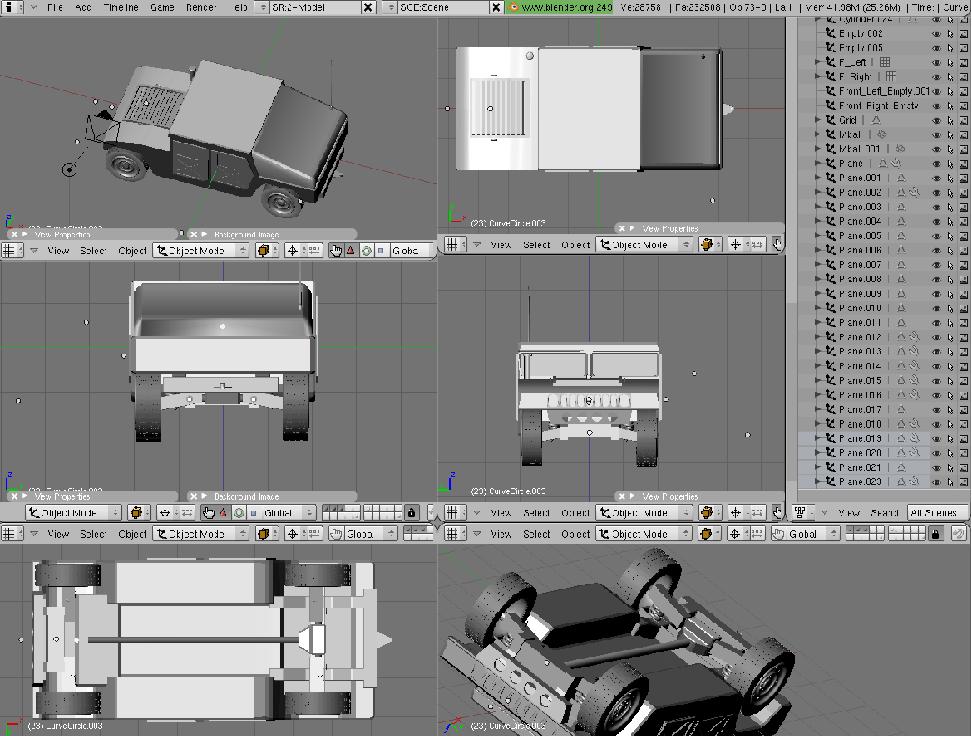This screenshot has height=736, width=972.
Task: Toggle renderability icon for Plane.005
Action: 964,236
